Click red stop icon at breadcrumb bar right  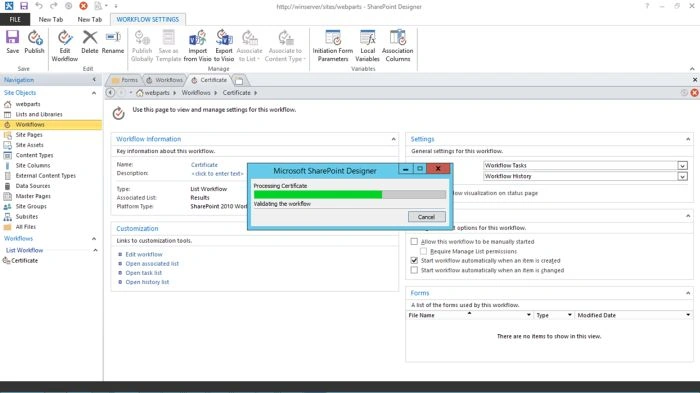[694, 92]
